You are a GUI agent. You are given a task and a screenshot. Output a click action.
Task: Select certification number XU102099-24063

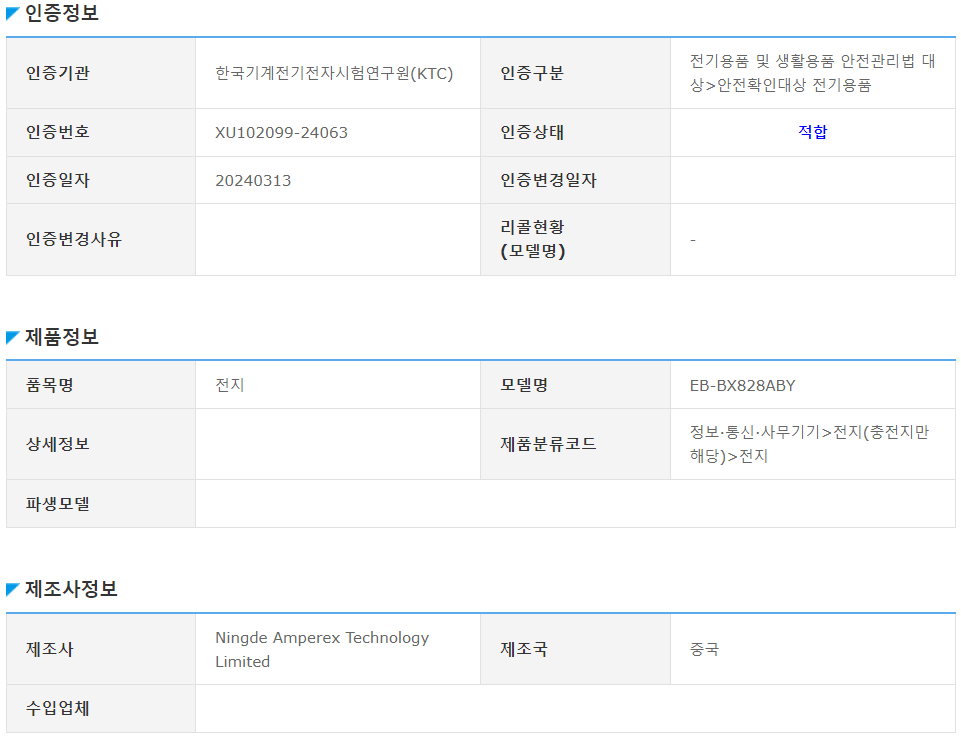tap(281, 132)
